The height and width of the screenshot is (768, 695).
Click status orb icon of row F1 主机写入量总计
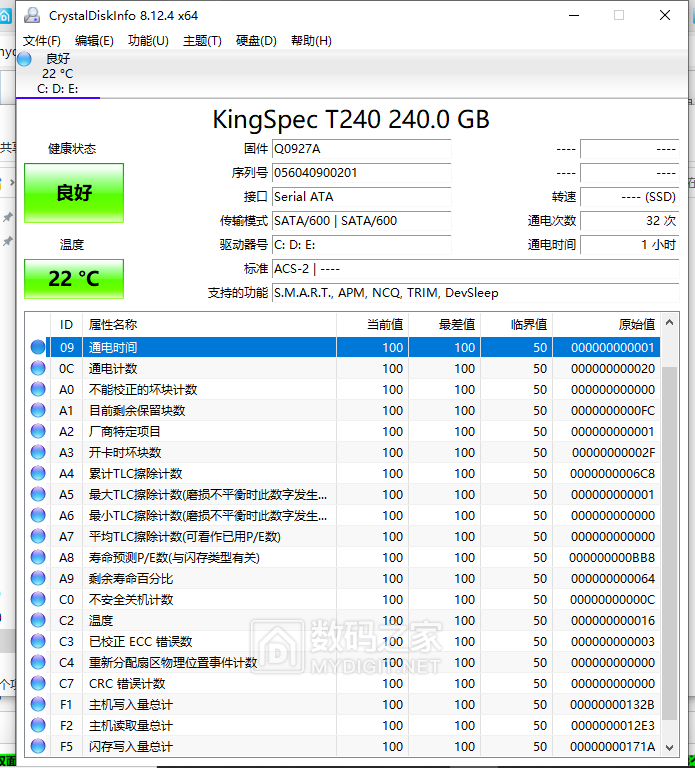coord(38,704)
